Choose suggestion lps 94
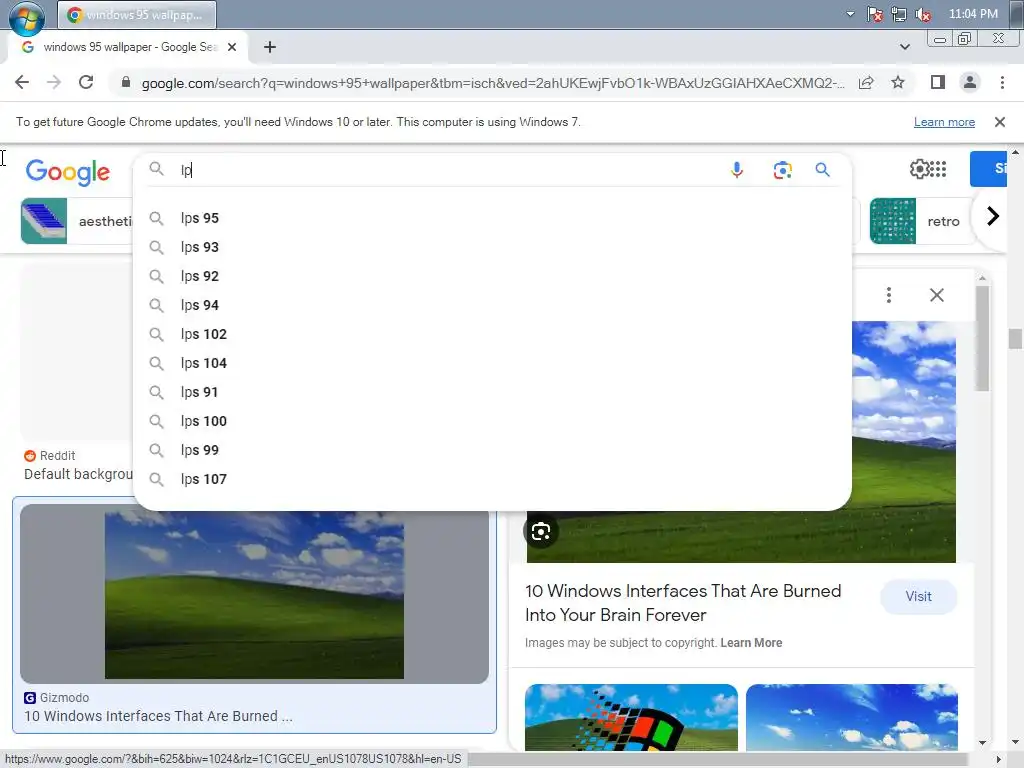The image size is (1024, 768). pos(492,305)
